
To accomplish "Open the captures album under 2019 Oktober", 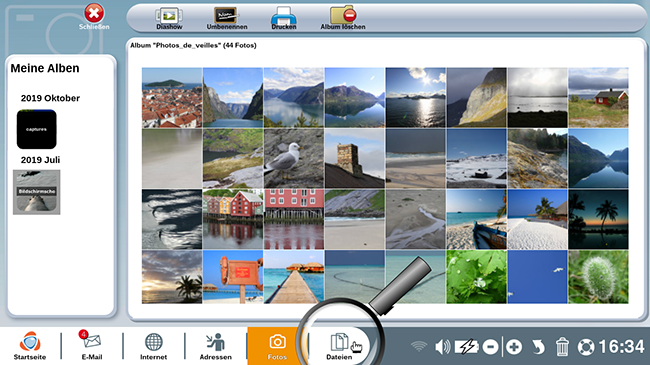I will click(36, 129).
